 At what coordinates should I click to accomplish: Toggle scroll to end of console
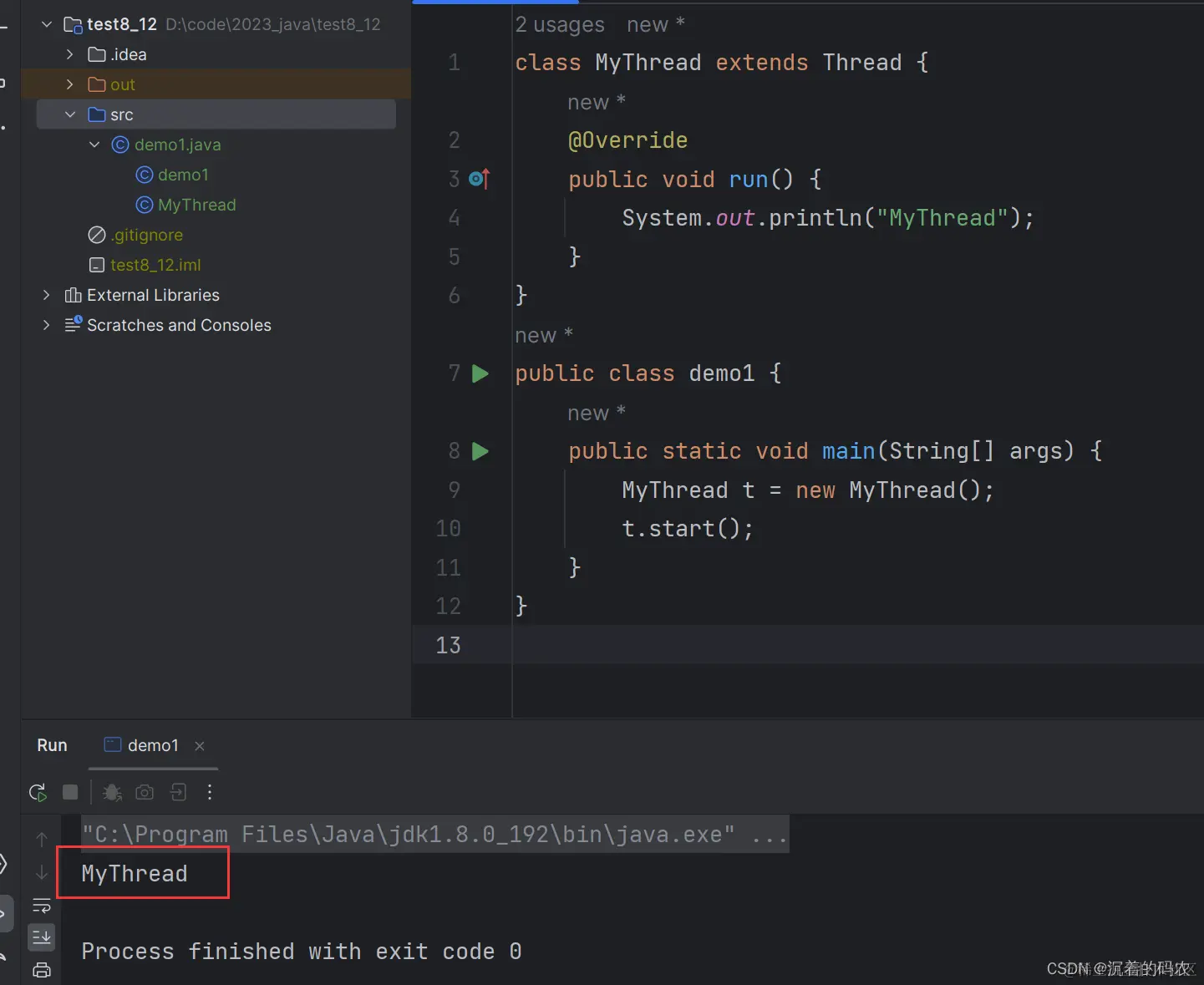(42, 937)
